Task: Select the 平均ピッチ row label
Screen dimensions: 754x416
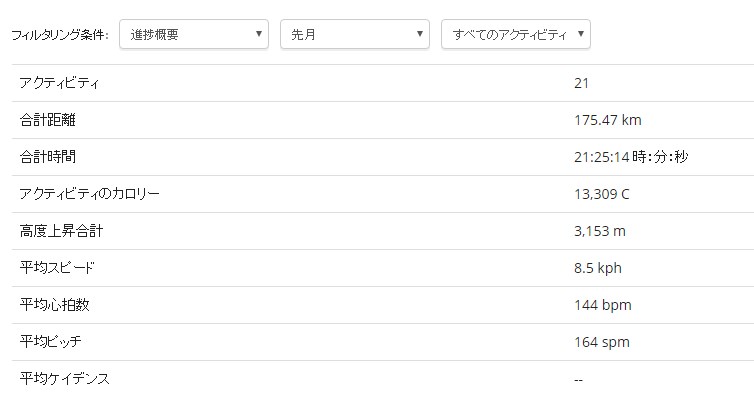Action: (50, 342)
